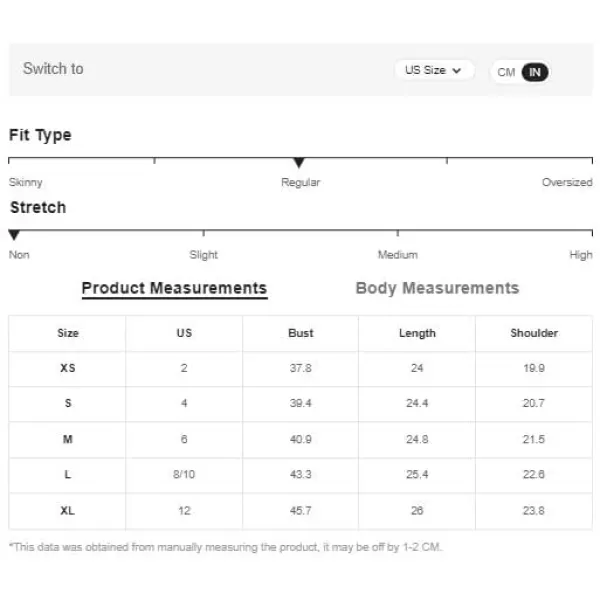Click the Oversized fit label
Image resolution: width=600 pixels, height=600 pixels.
coord(567,182)
